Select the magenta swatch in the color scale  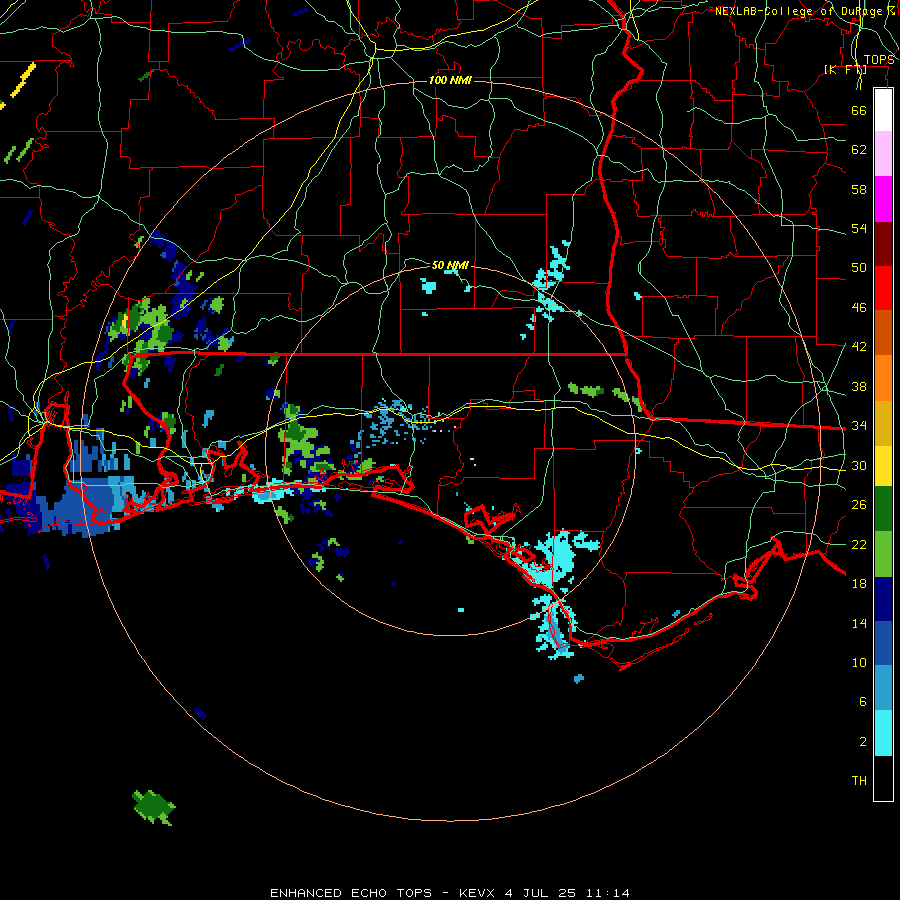[883, 199]
